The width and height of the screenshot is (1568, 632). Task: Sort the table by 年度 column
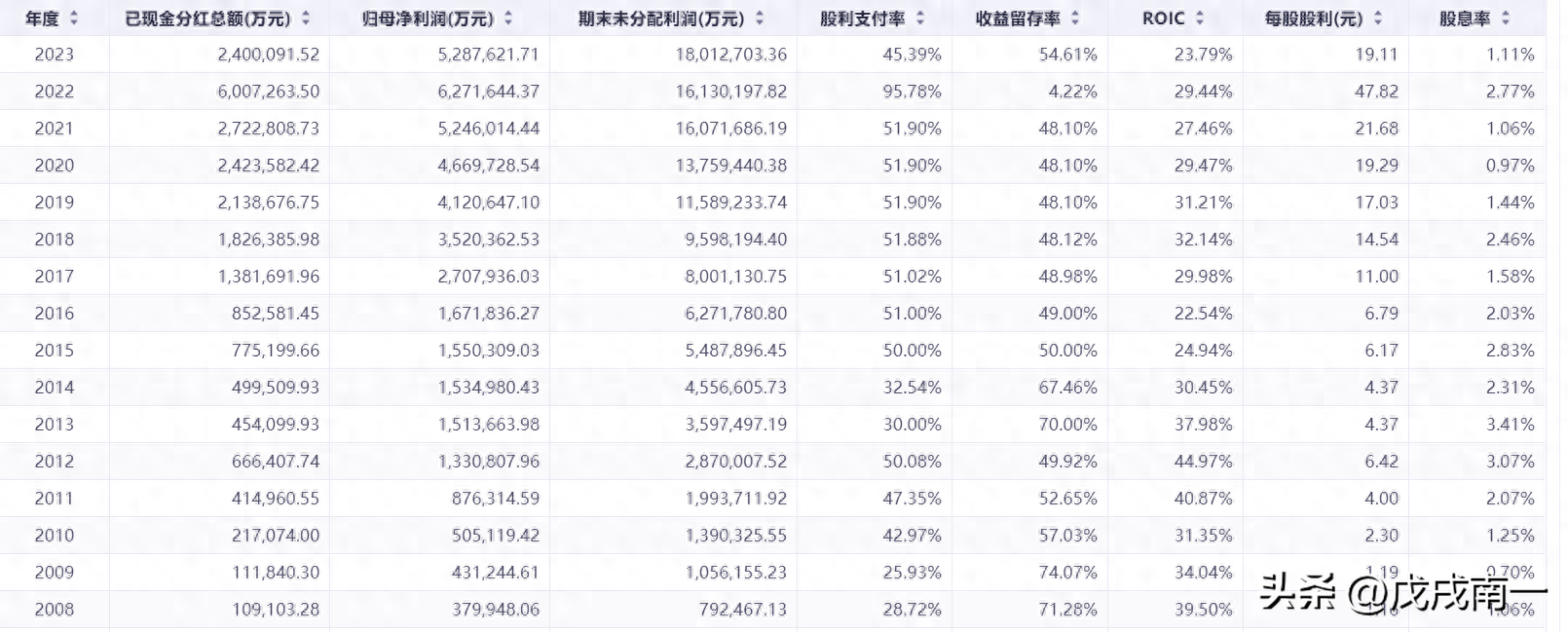point(74,19)
